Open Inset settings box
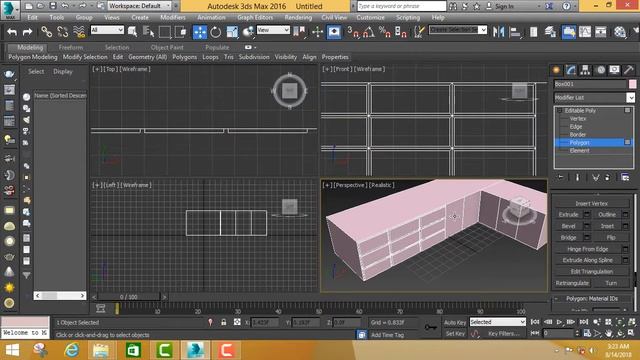The width and height of the screenshot is (640, 360). [625, 226]
